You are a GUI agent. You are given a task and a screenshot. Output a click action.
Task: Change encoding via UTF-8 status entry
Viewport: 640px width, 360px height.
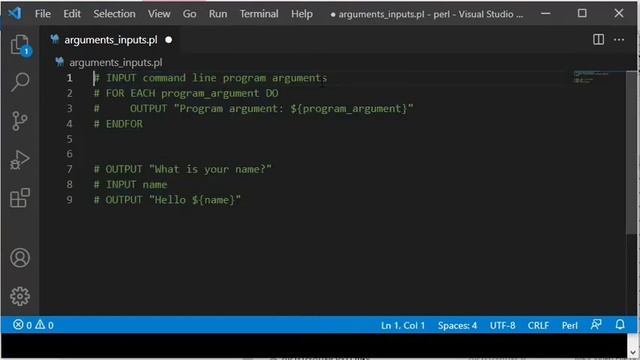[502, 325]
